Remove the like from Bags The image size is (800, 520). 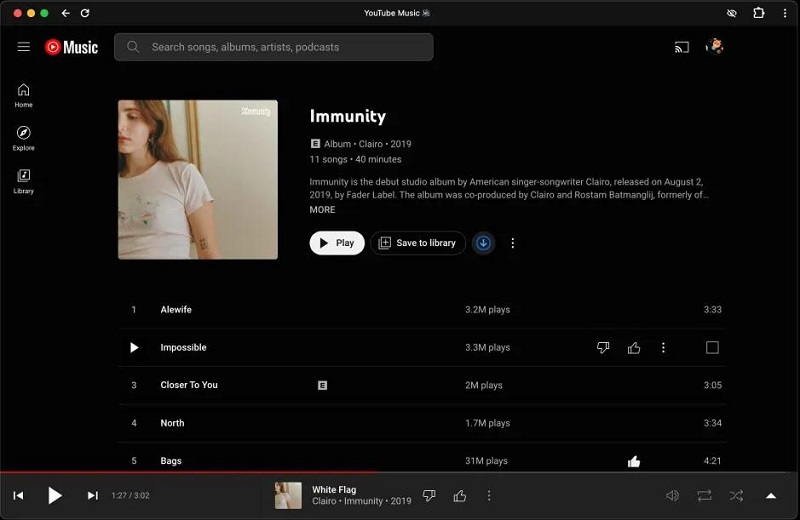[634, 461]
